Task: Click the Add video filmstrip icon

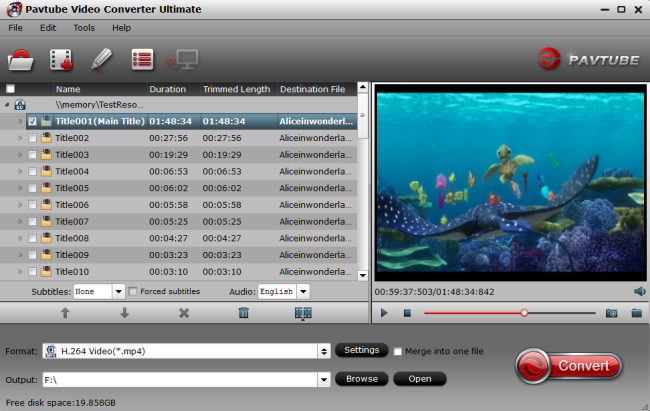Action: pos(61,60)
